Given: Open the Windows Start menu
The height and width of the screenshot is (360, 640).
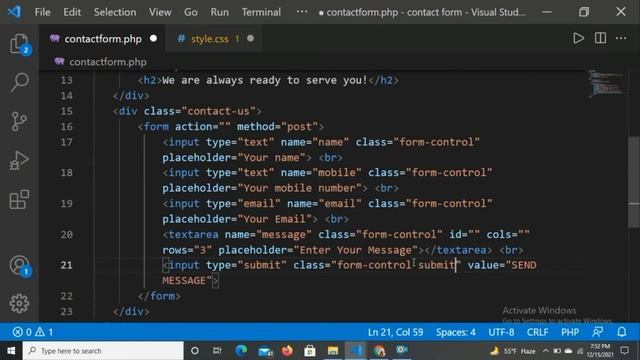Looking at the screenshot, I should (x=11, y=351).
